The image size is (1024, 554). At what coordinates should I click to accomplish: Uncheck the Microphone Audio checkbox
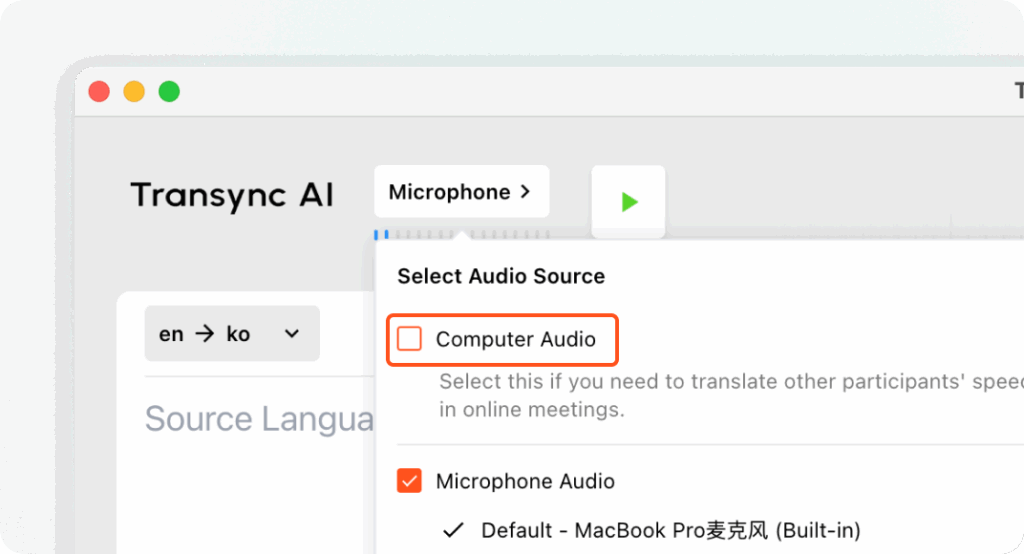409,481
